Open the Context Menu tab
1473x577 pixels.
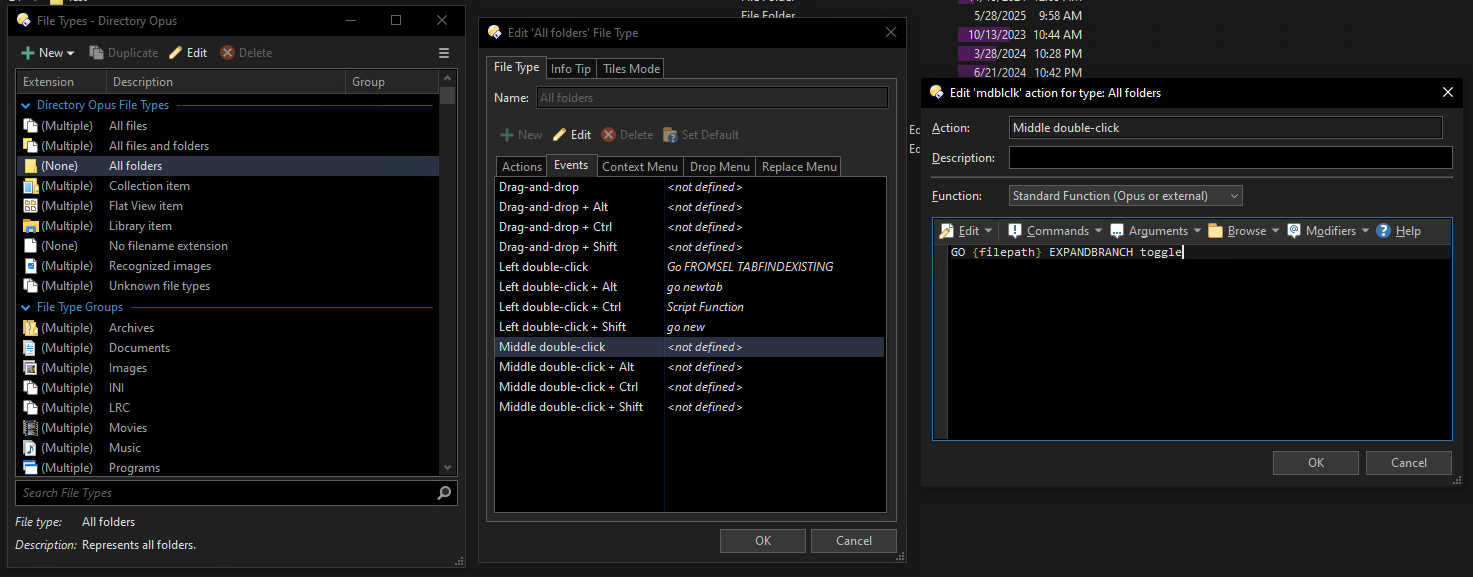(640, 167)
